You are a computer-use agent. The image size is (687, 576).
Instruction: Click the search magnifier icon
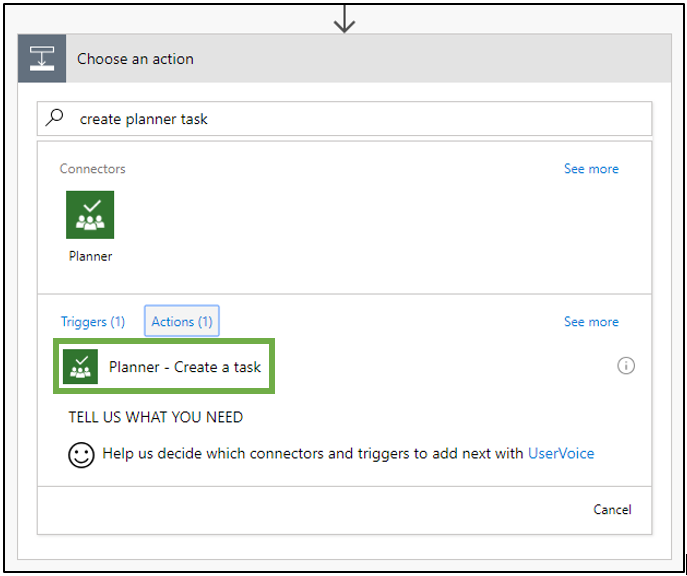55,118
